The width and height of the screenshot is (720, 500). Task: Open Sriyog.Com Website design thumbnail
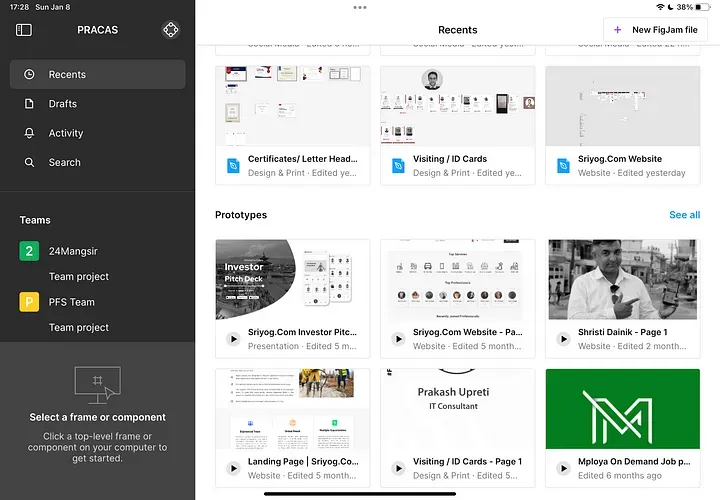point(623,106)
